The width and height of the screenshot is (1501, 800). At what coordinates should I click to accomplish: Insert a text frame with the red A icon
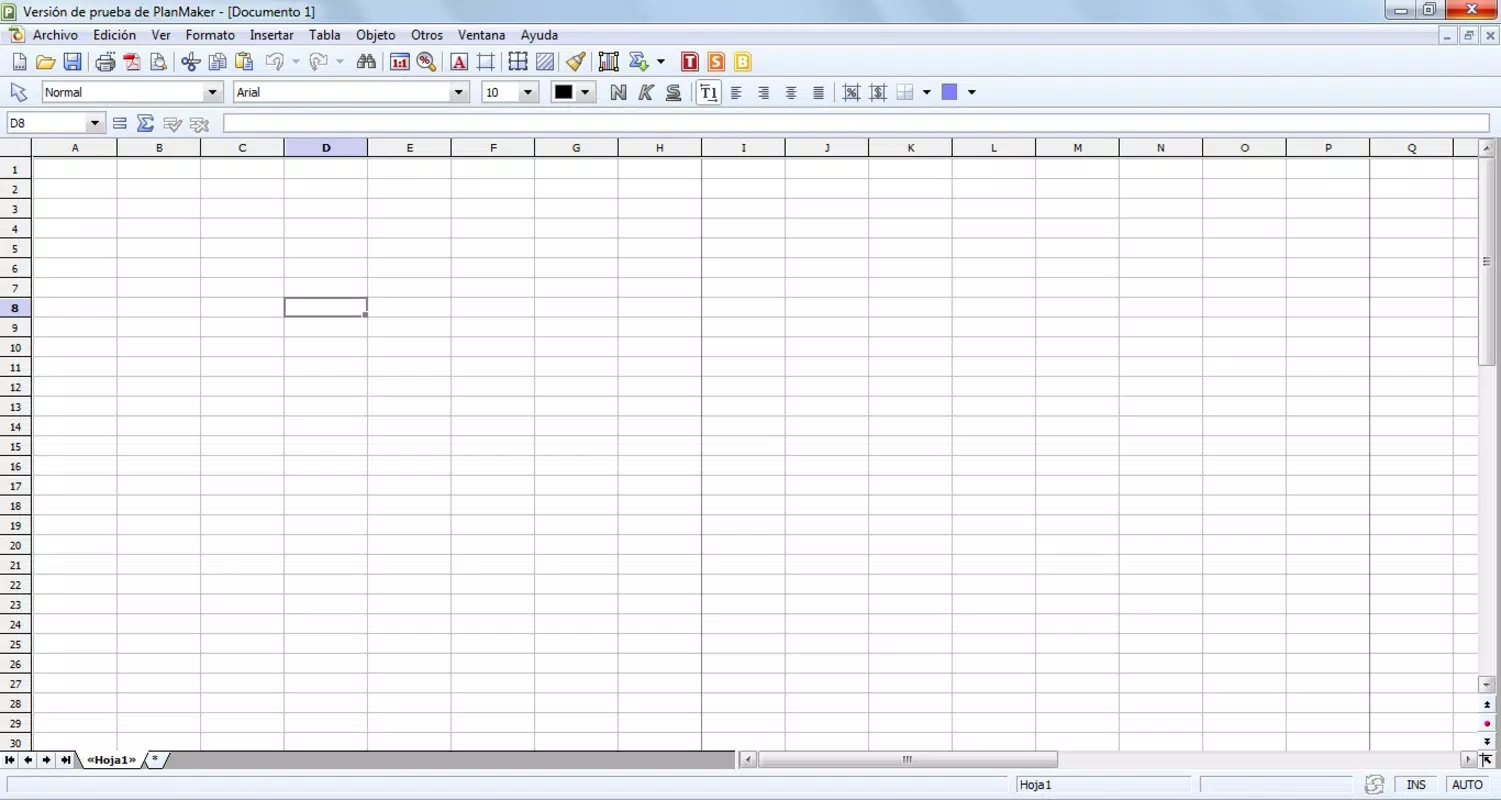(x=459, y=62)
